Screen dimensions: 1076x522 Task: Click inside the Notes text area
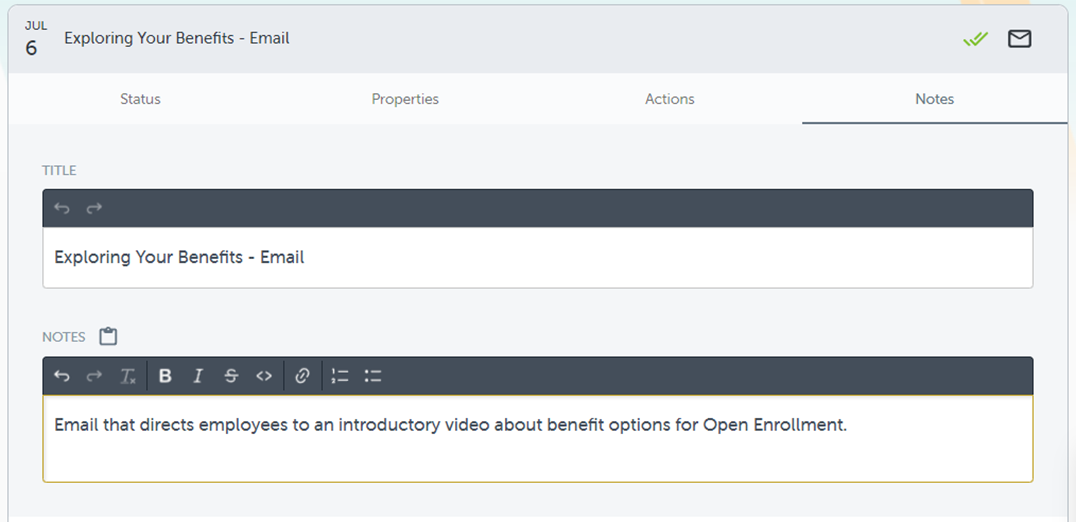tap(537, 450)
